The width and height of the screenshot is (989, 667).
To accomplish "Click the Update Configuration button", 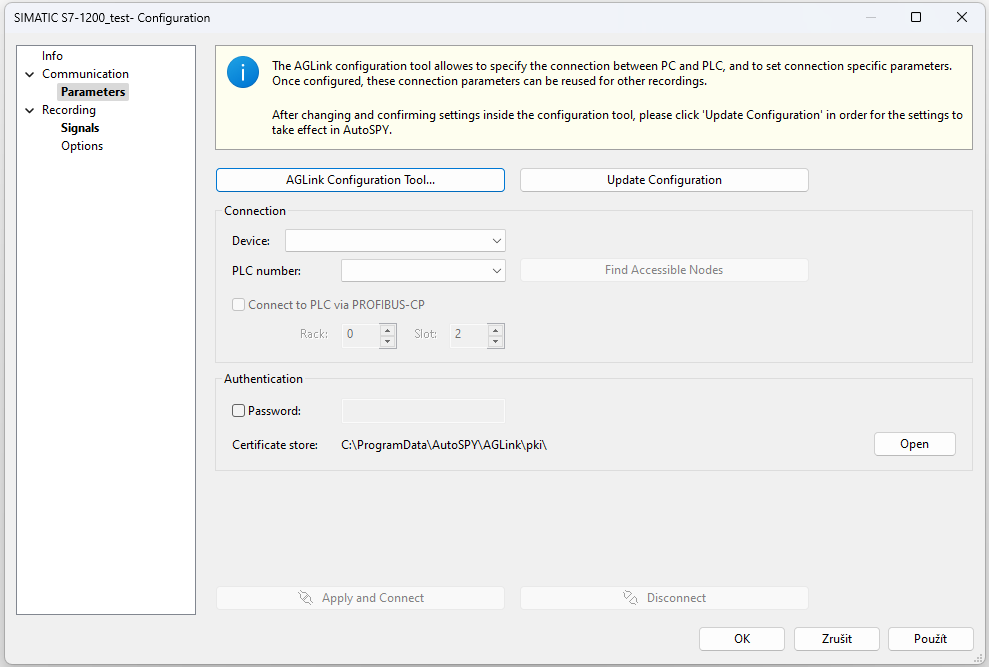I will click(x=664, y=180).
